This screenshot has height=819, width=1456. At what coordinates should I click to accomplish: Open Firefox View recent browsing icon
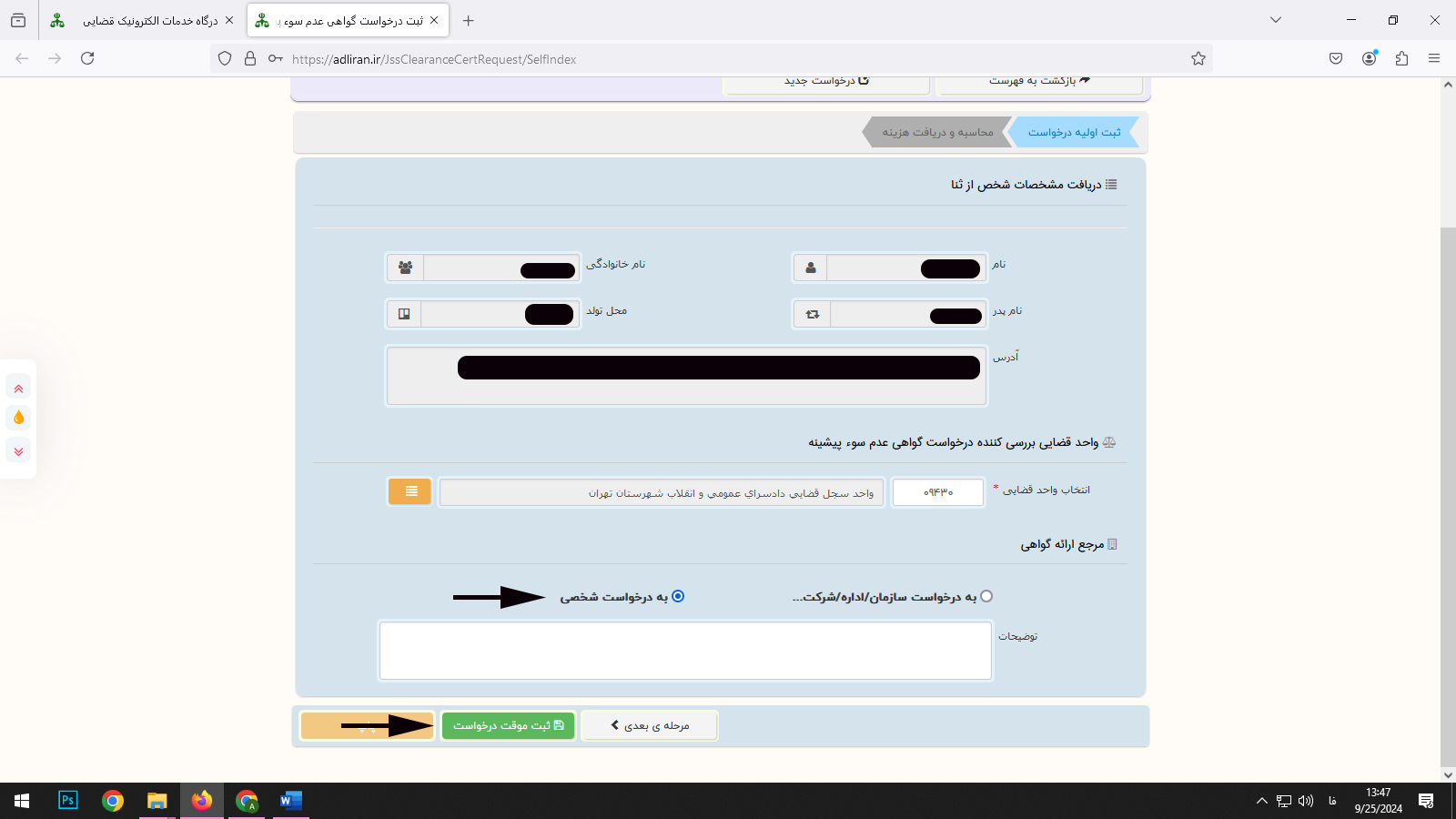tap(18, 20)
